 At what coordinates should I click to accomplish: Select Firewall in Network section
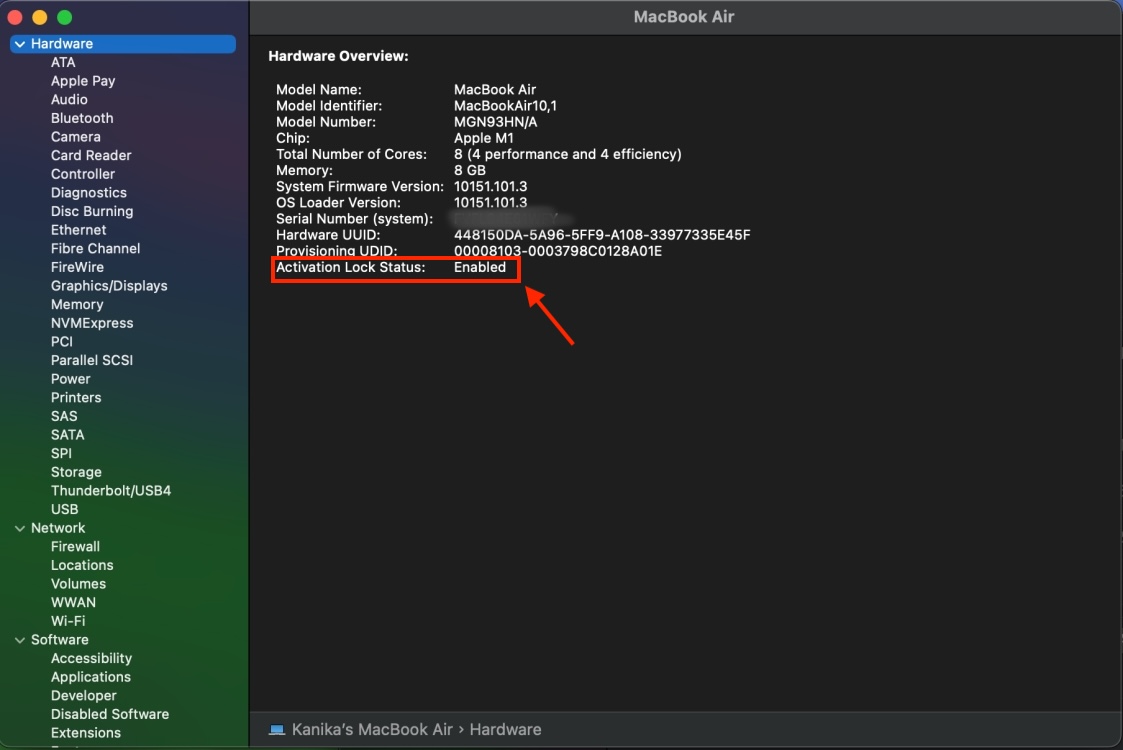click(x=75, y=547)
